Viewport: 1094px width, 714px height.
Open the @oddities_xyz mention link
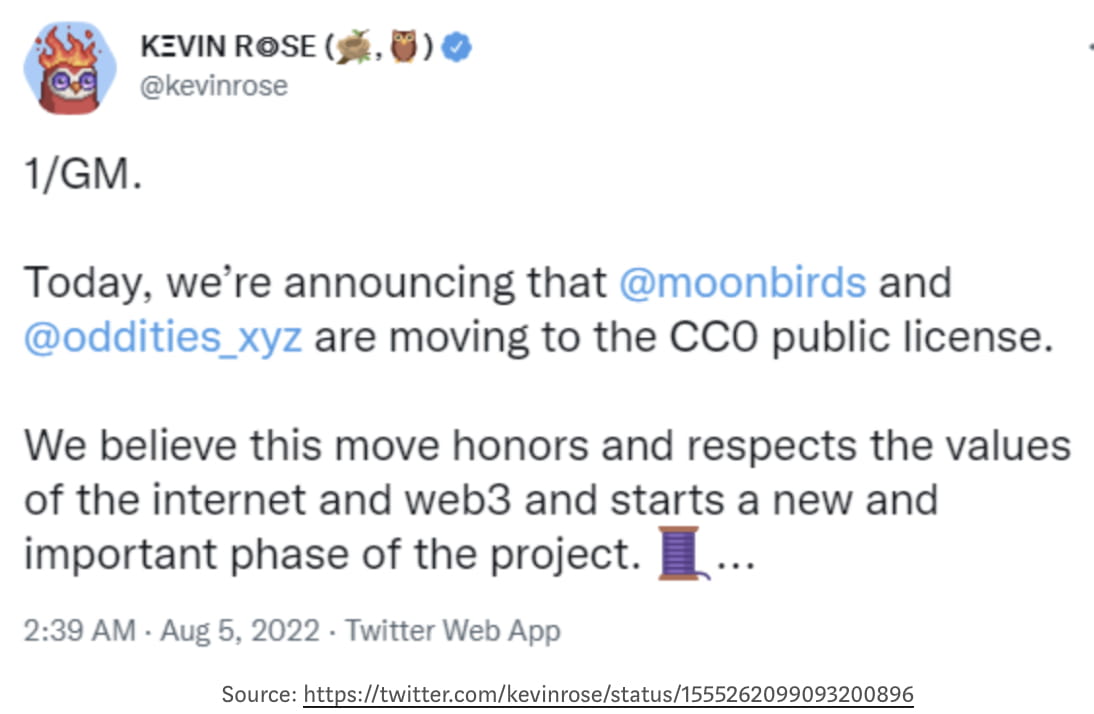[162, 337]
